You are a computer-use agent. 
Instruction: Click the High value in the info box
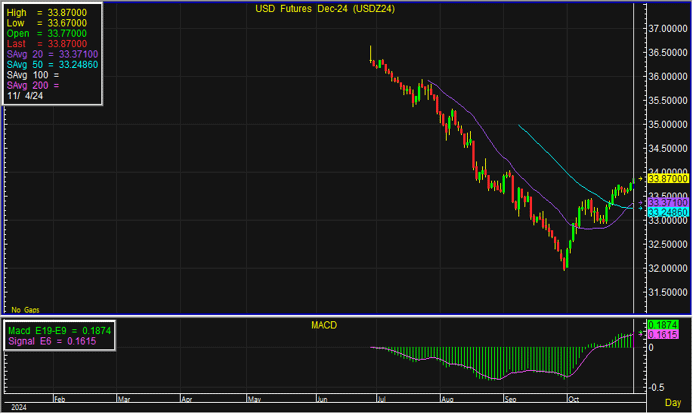pyautogui.click(x=47, y=13)
